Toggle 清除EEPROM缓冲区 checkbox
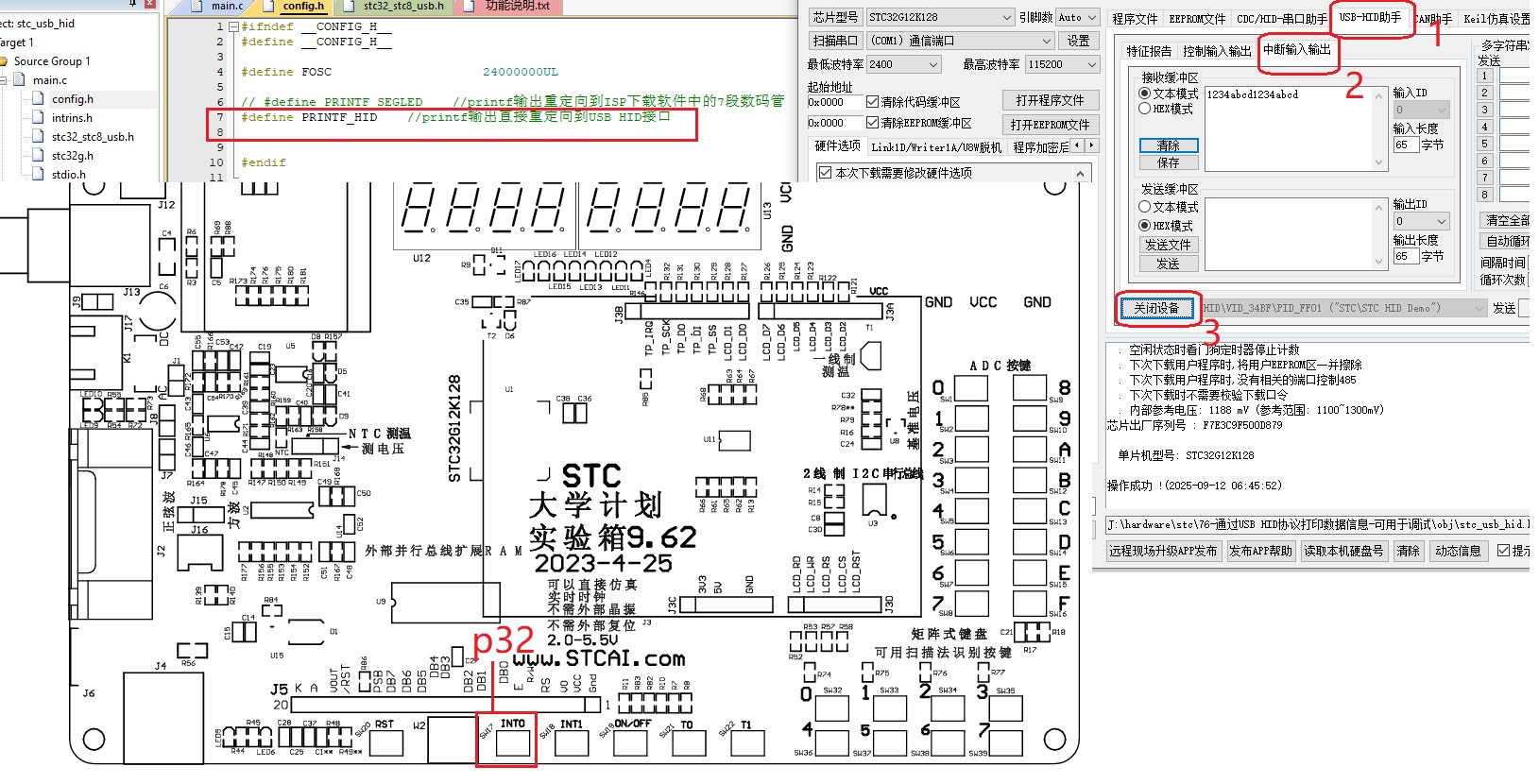The width and height of the screenshot is (1539, 784). (873, 123)
